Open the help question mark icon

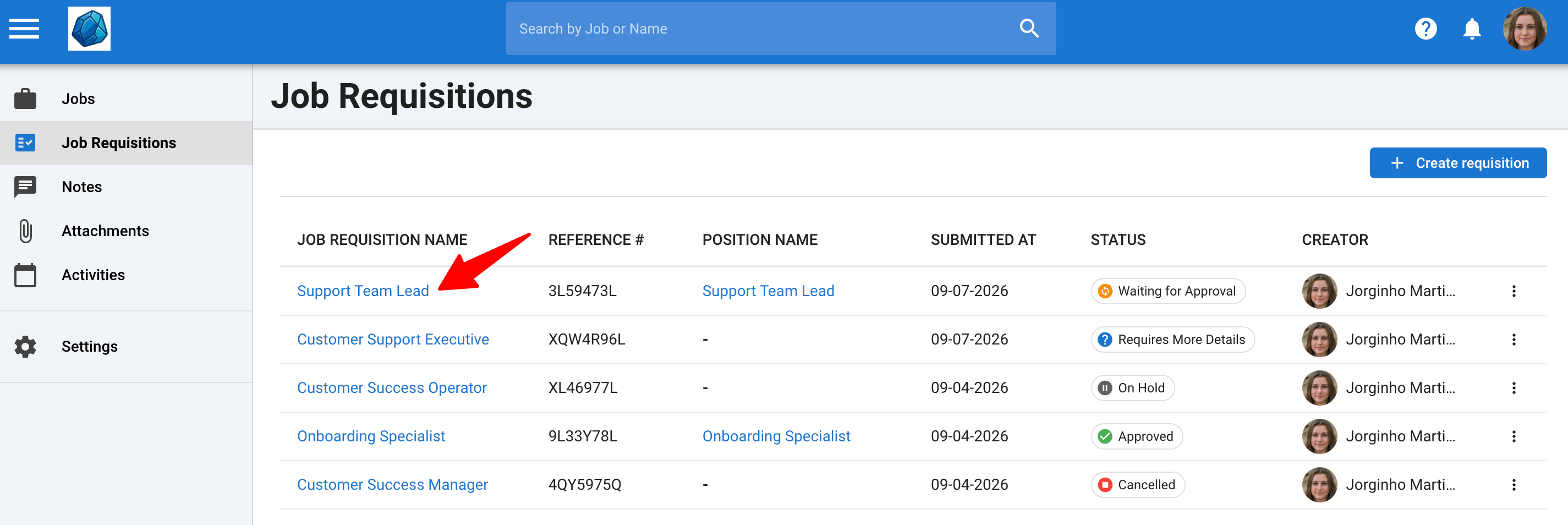1426,29
